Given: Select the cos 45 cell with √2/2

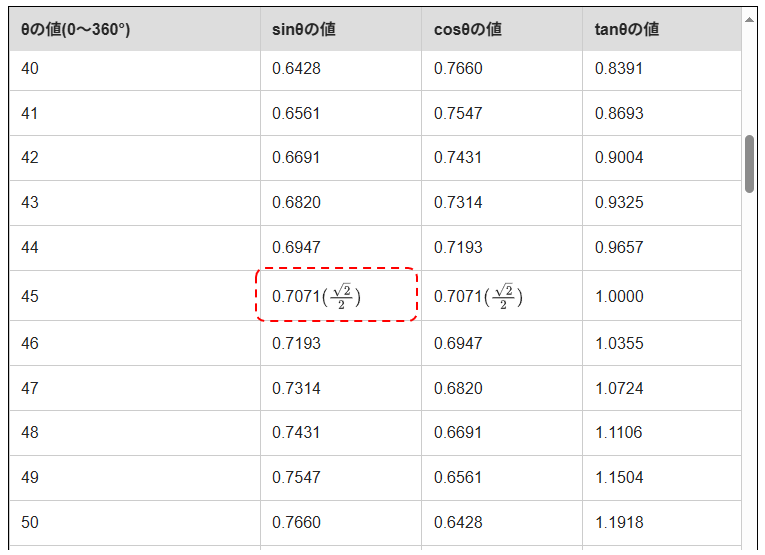Looking at the screenshot, I should coord(478,296).
